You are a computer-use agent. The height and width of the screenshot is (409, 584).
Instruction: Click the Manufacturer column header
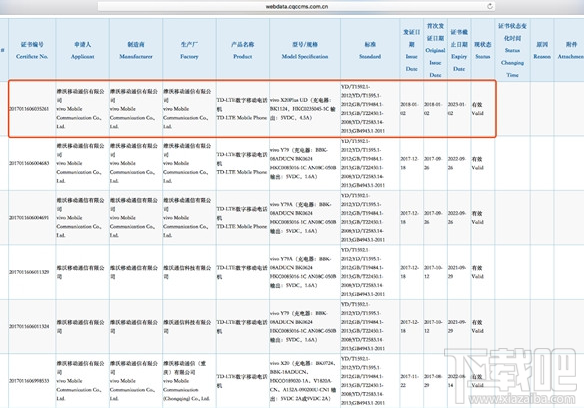pyautogui.click(x=136, y=50)
